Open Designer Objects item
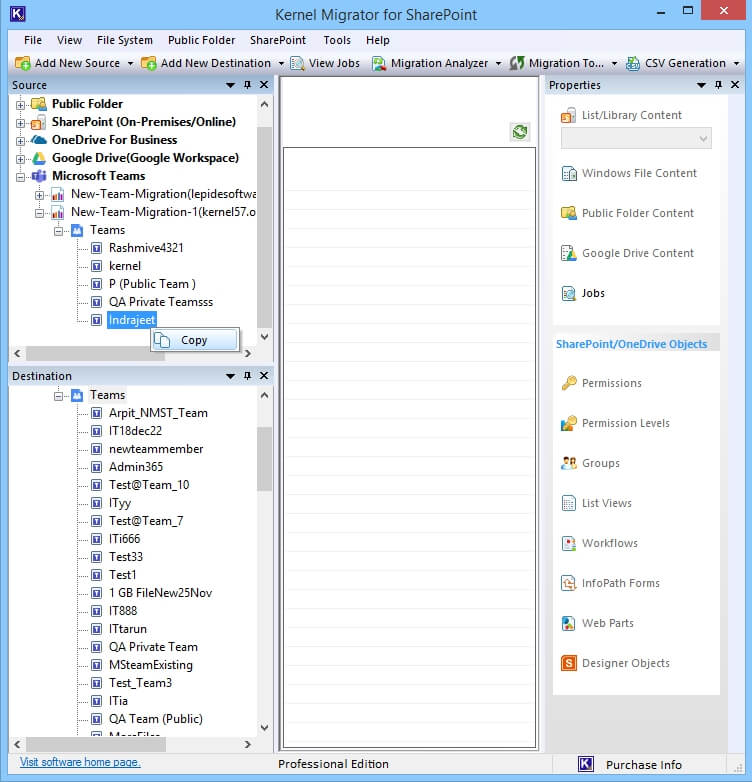 pyautogui.click(x=615, y=663)
